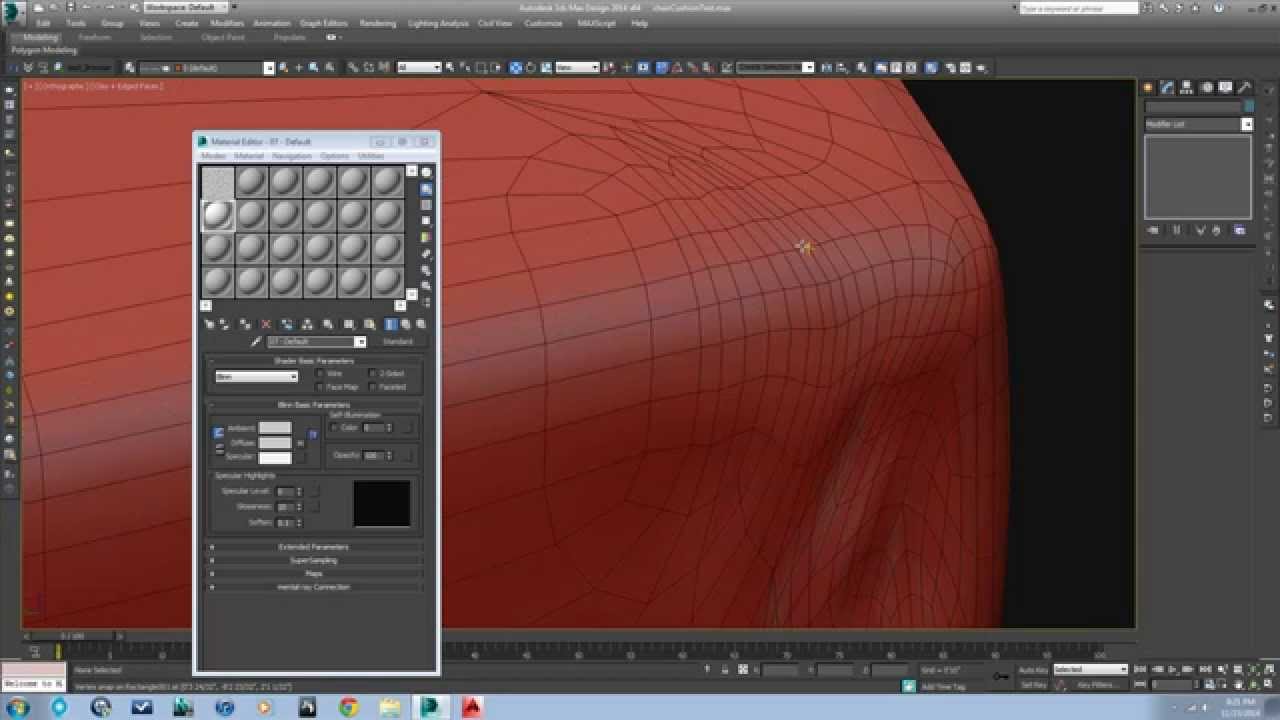Image resolution: width=1280 pixels, height=720 pixels.
Task: Toggle Show Shaded Material in Viewport icon
Action: (x=369, y=325)
